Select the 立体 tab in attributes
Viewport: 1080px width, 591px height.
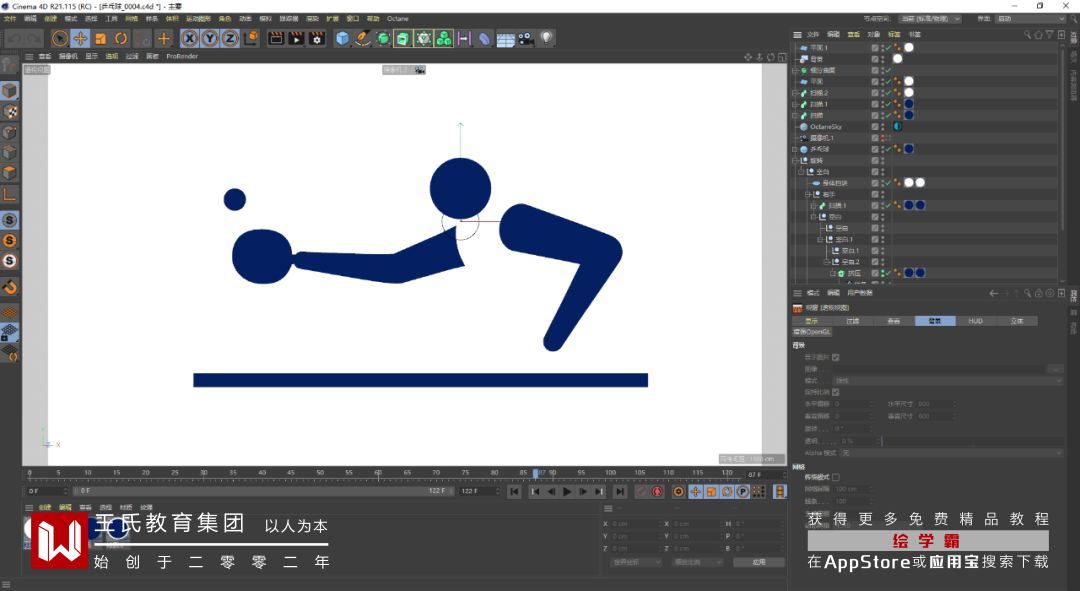[x=1017, y=321]
